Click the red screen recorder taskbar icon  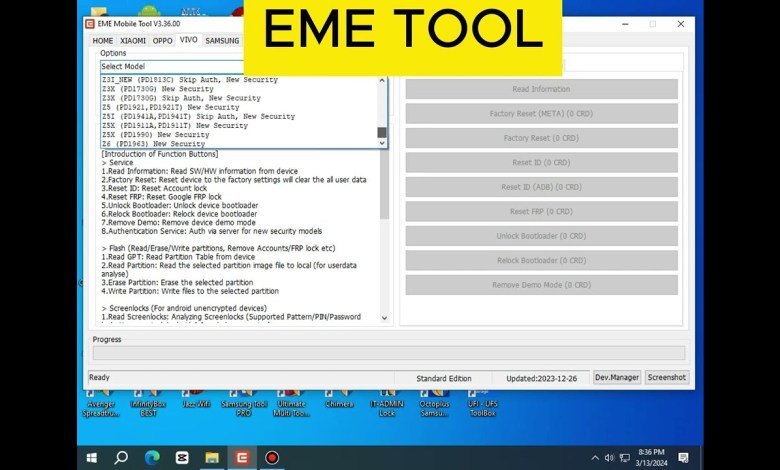click(x=272, y=458)
